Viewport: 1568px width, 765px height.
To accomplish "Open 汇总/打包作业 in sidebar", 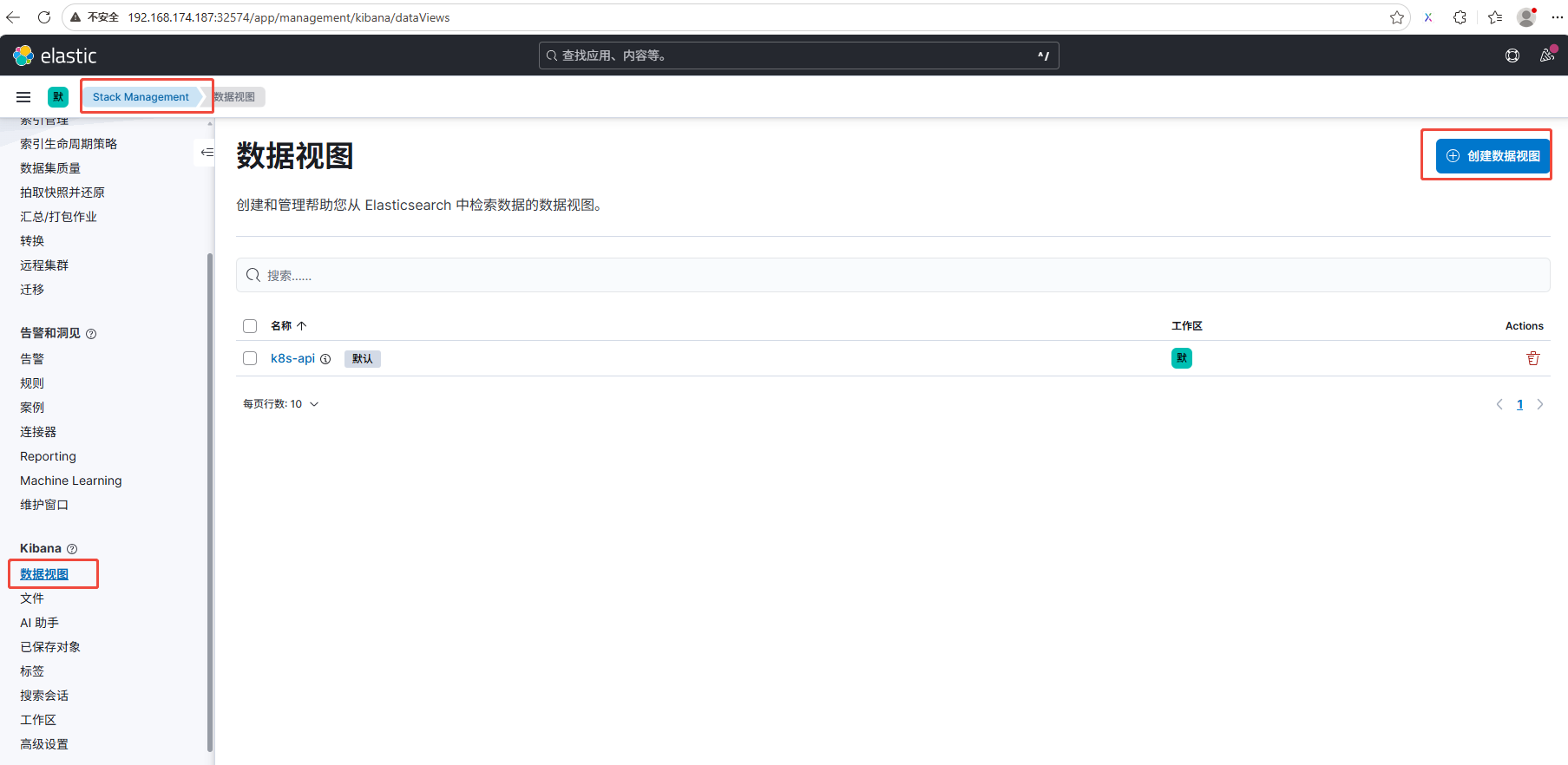I will [58, 217].
